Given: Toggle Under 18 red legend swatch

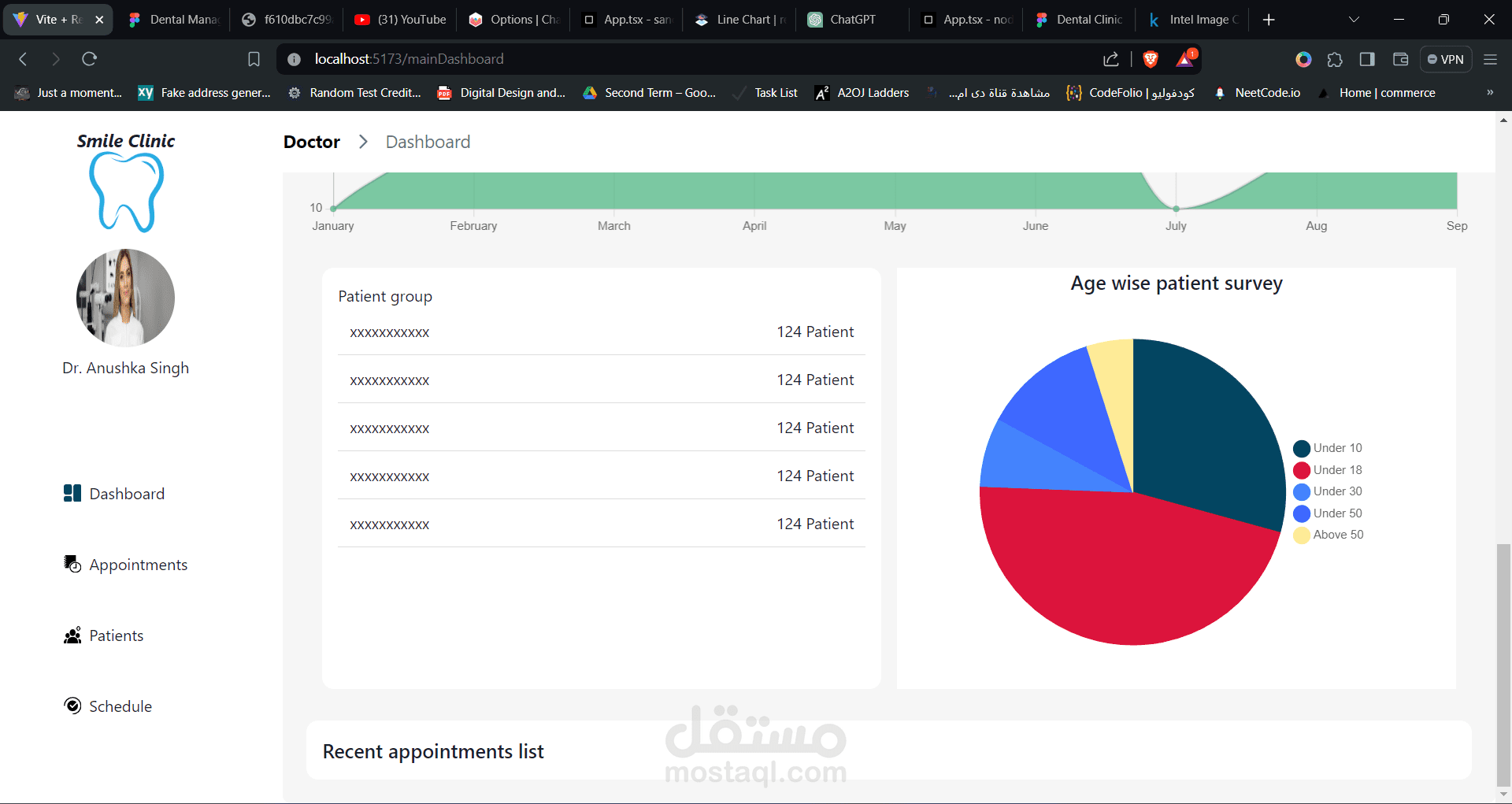Looking at the screenshot, I should click(1302, 470).
